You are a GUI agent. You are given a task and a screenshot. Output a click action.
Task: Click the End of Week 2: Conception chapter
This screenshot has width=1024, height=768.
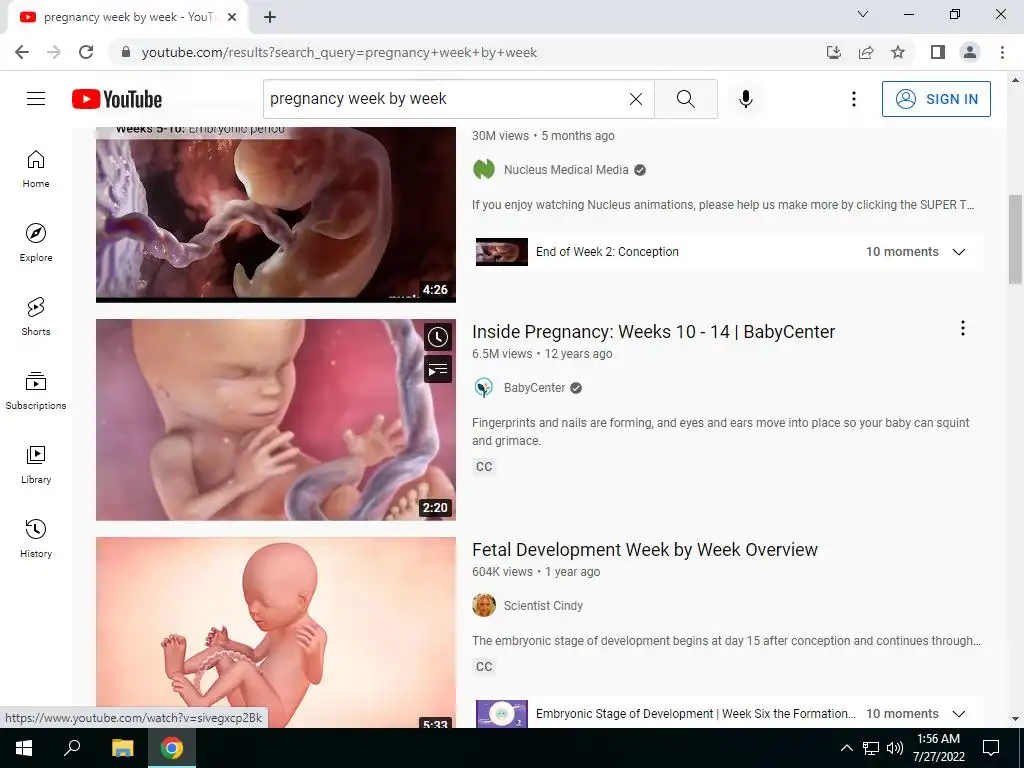(607, 252)
